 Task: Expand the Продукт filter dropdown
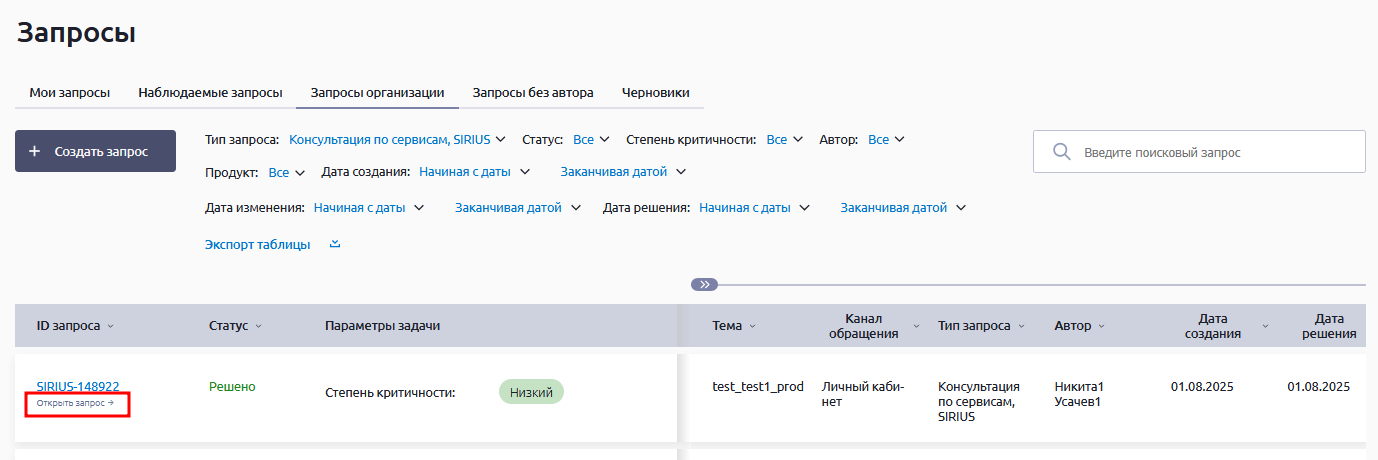tap(286, 173)
